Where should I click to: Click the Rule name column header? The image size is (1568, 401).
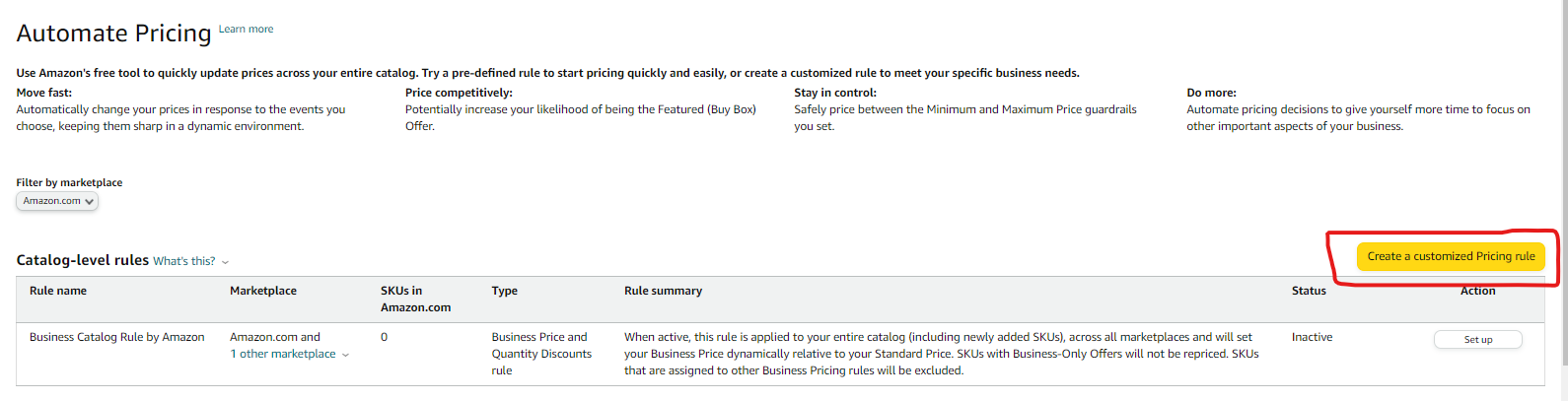pos(58,291)
